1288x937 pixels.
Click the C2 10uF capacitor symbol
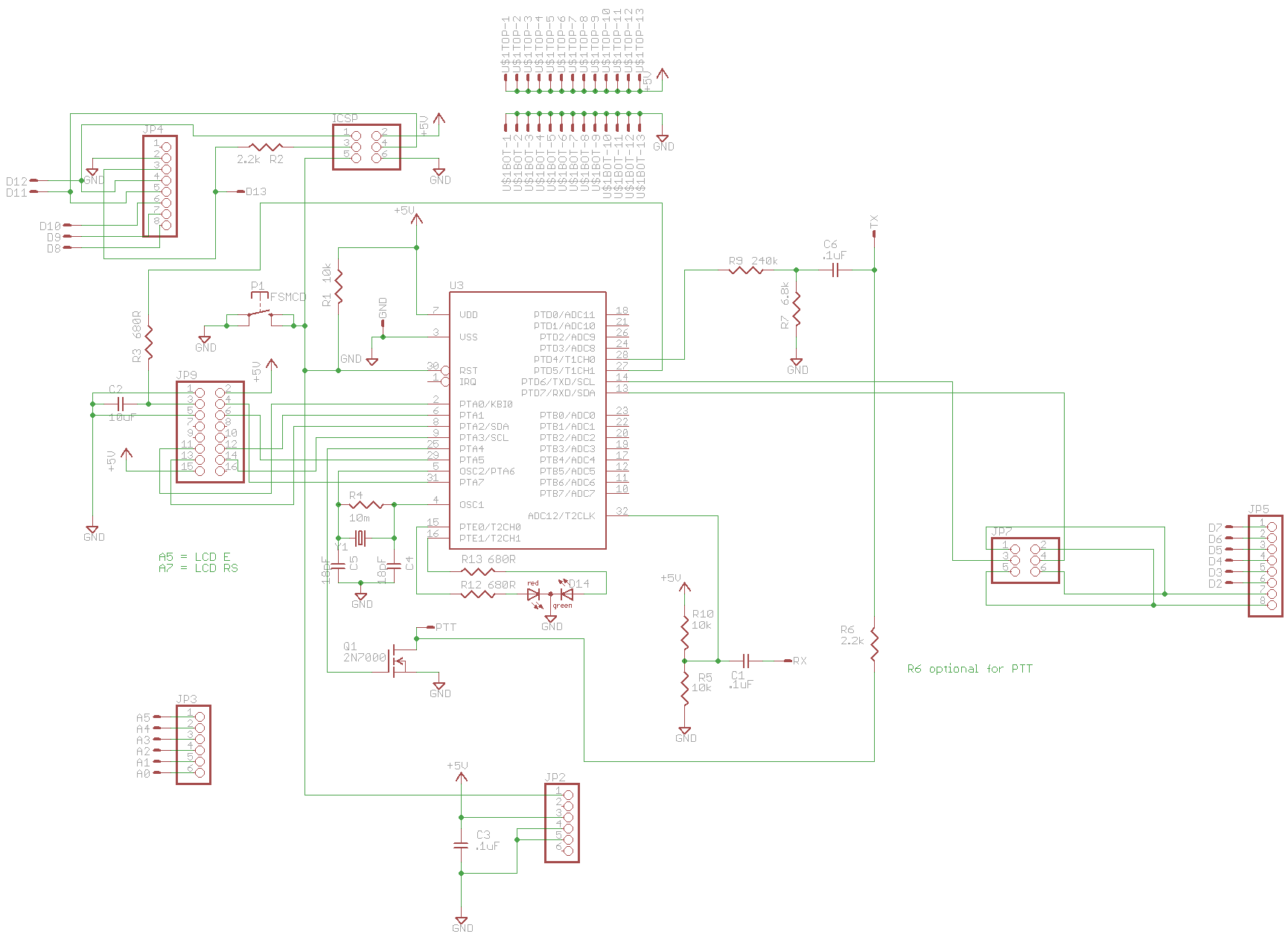tap(121, 404)
